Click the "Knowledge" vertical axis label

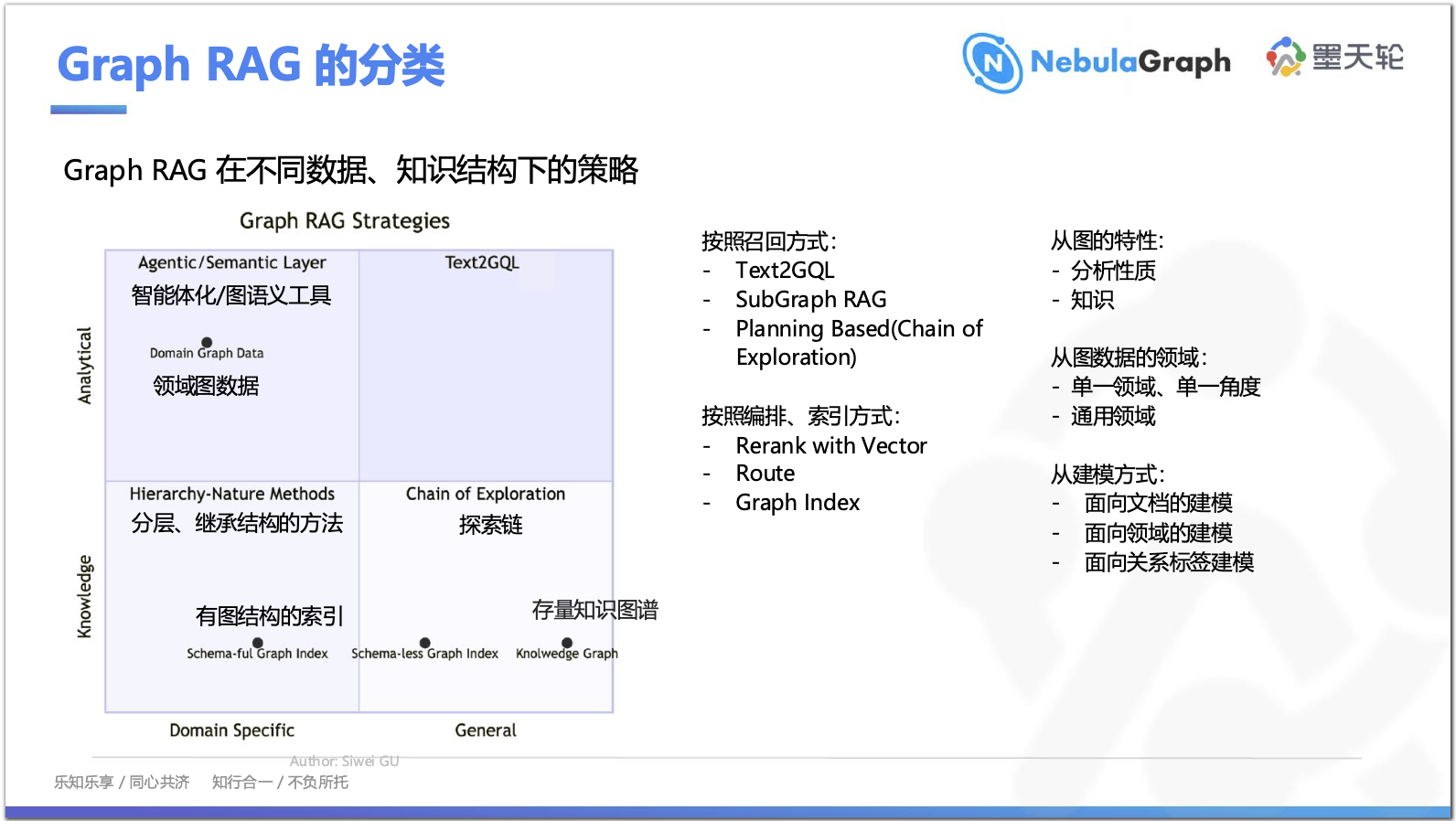point(85,596)
